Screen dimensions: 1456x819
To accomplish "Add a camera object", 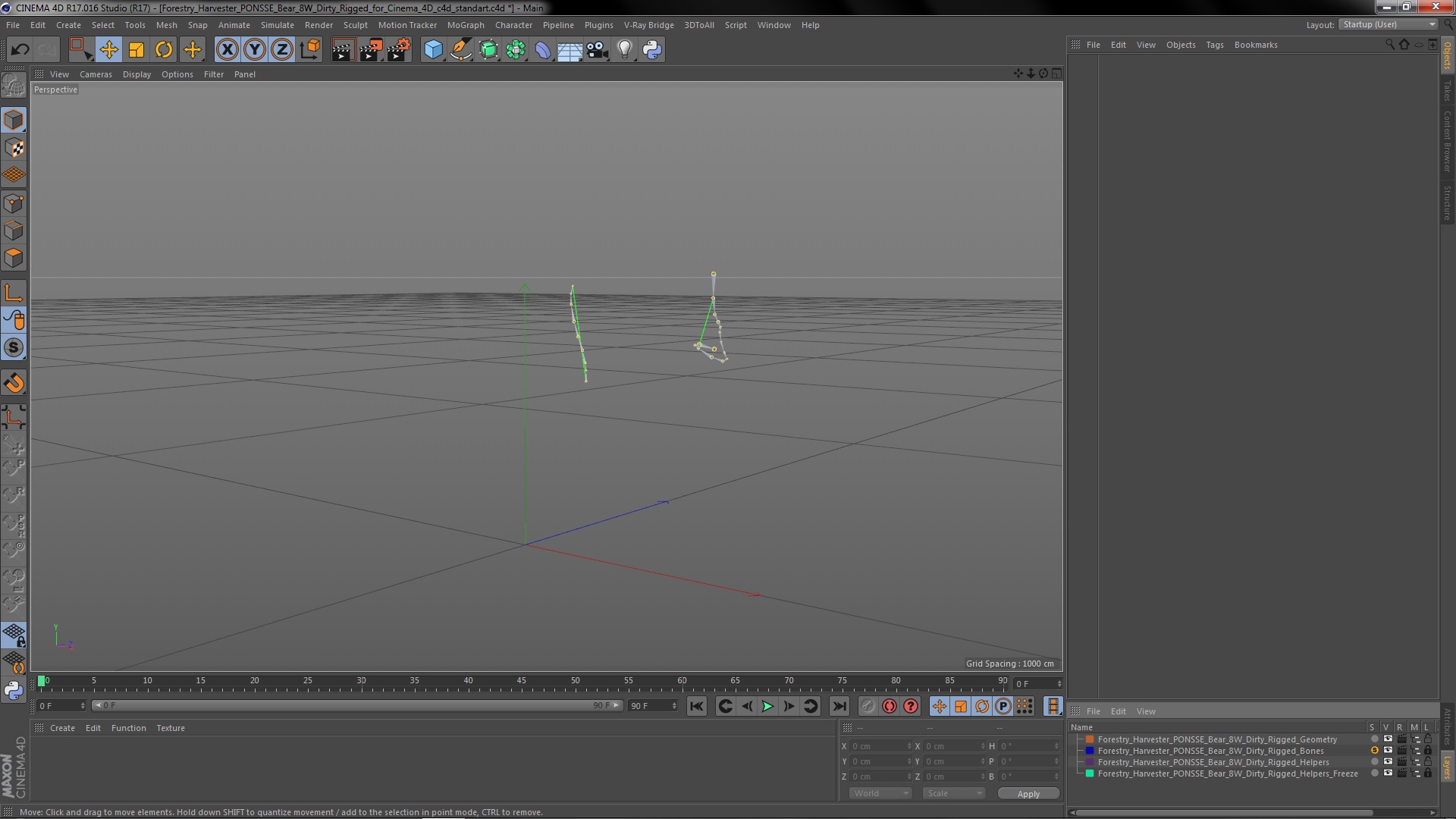I will (x=598, y=50).
